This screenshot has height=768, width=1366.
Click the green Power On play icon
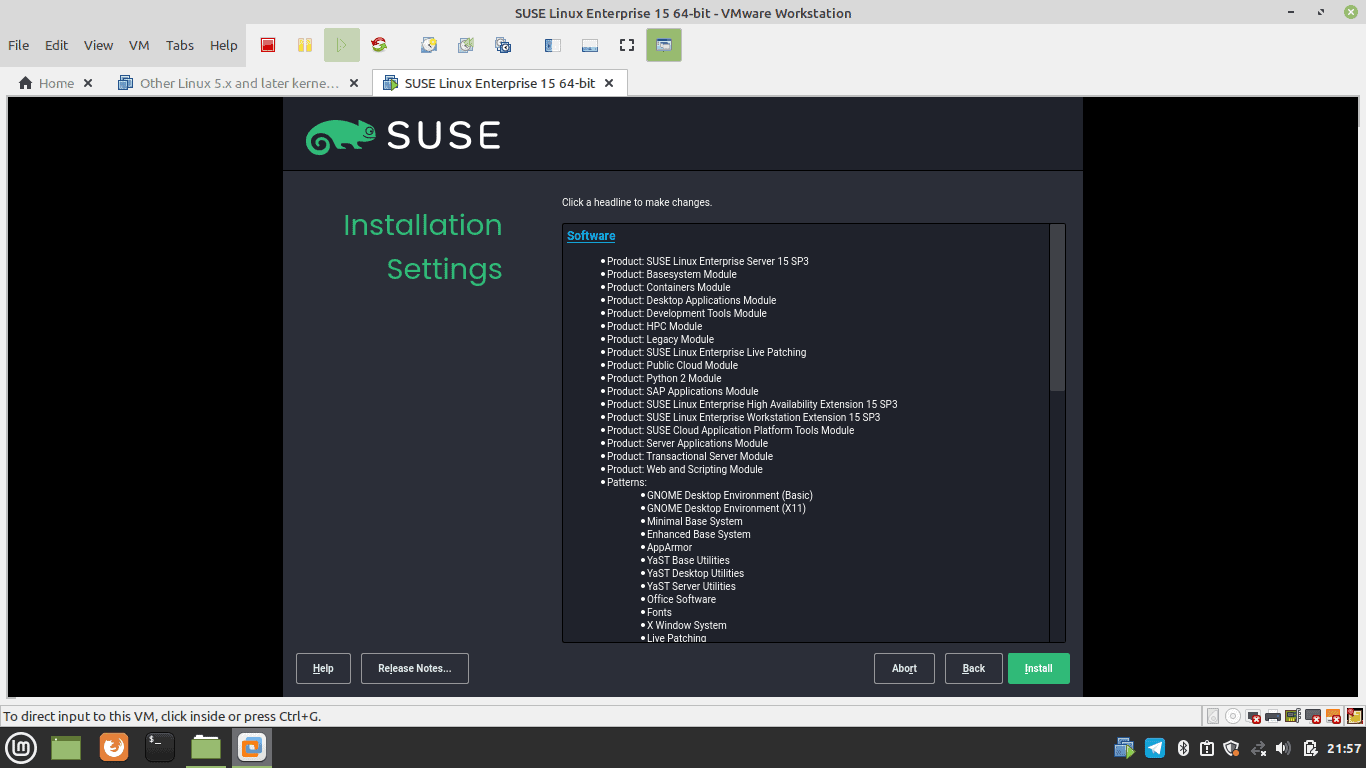[342, 45]
